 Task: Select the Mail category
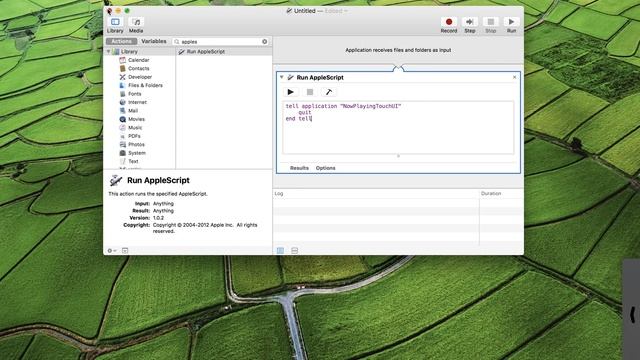click(x=133, y=111)
